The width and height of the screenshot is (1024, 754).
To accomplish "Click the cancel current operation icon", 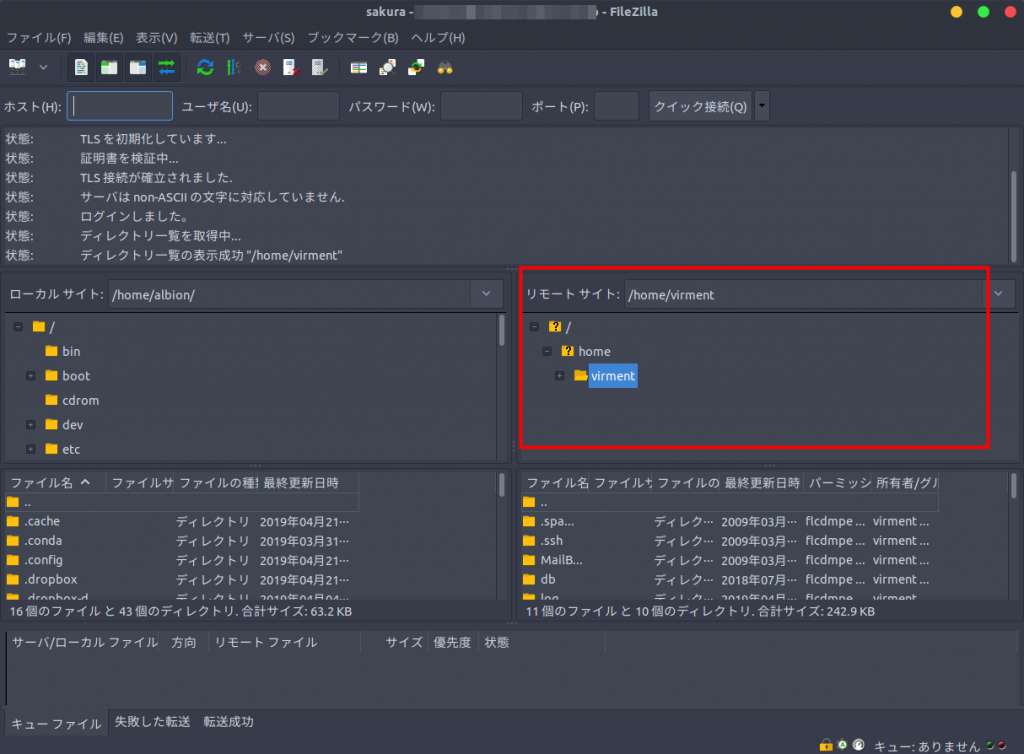I will click(x=262, y=67).
